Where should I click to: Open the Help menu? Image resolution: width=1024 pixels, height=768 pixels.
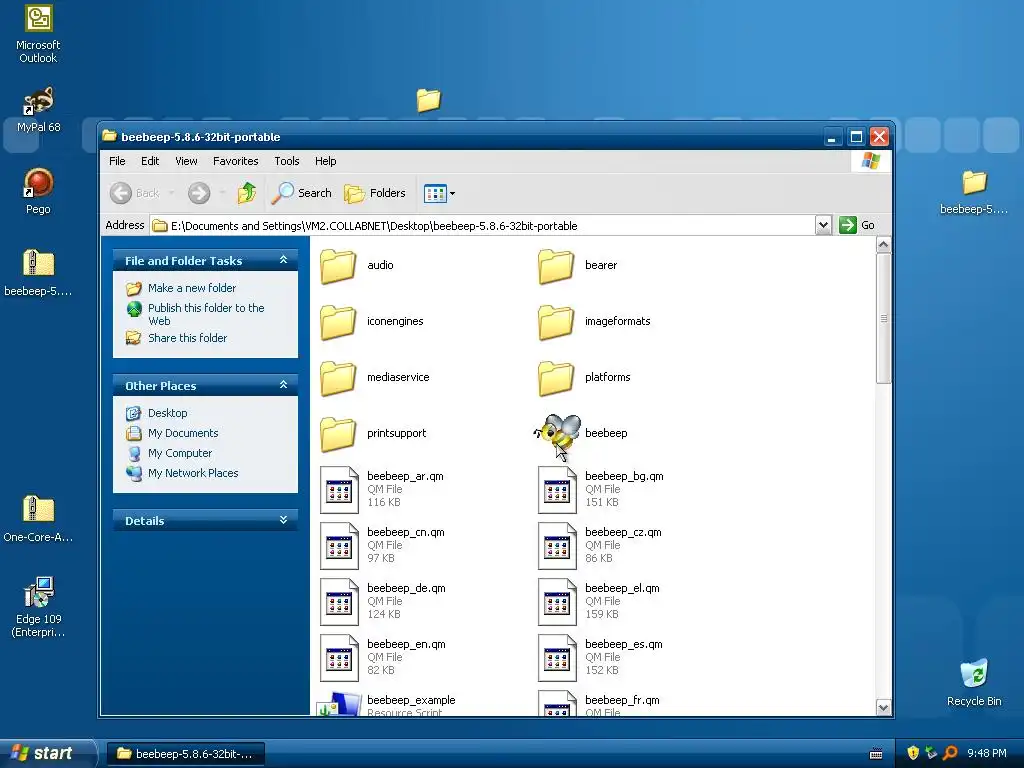coord(325,161)
